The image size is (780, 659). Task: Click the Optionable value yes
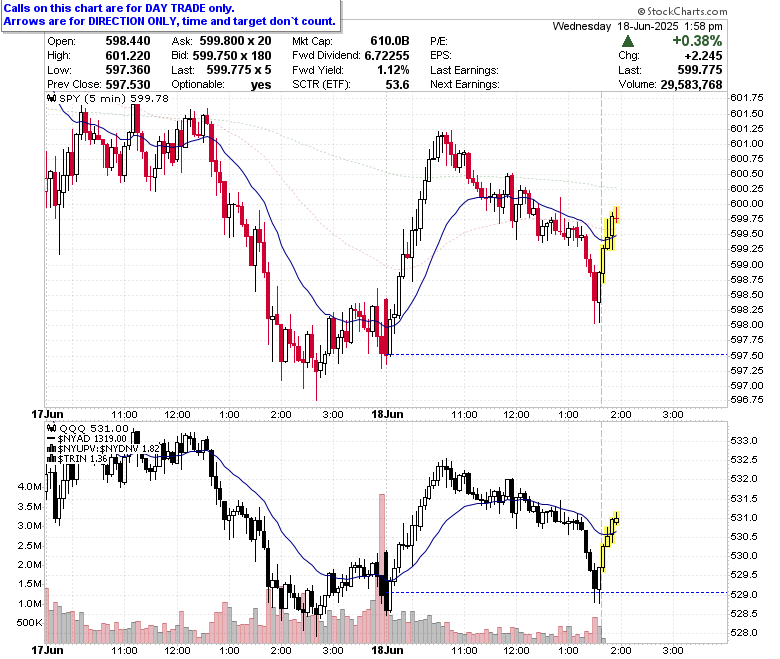click(x=261, y=85)
